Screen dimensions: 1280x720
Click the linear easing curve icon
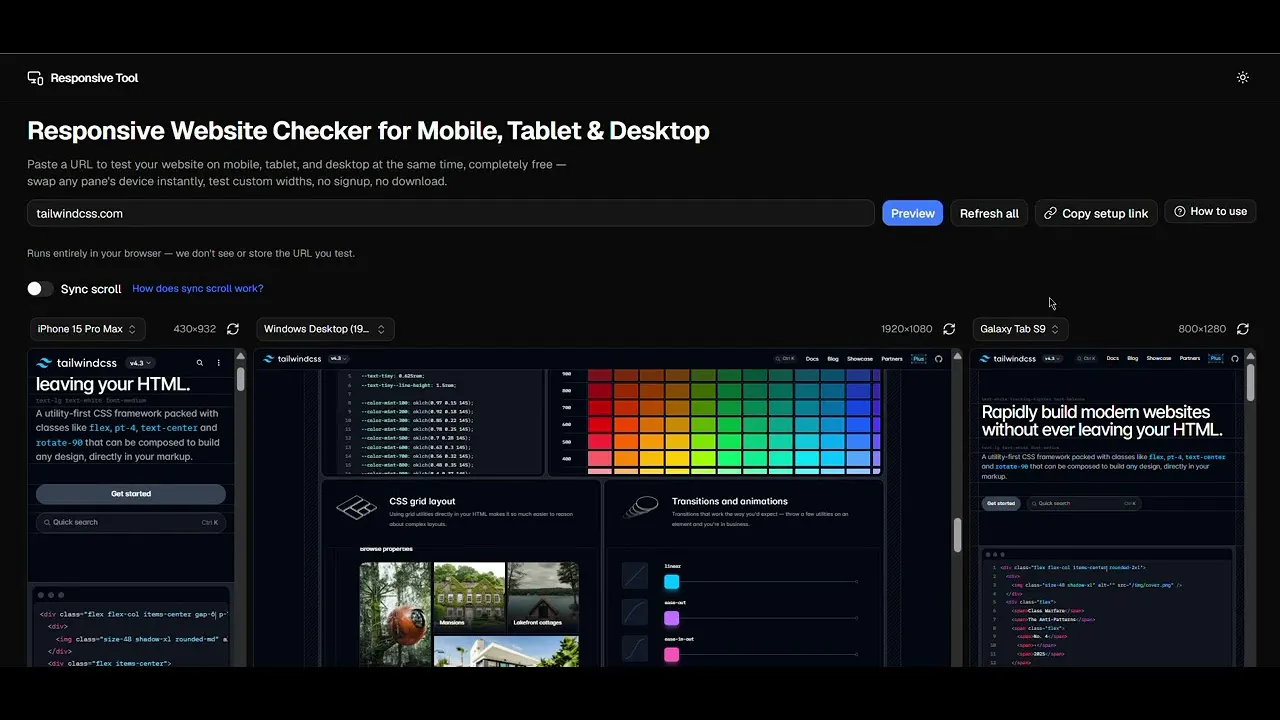tap(635, 575)
